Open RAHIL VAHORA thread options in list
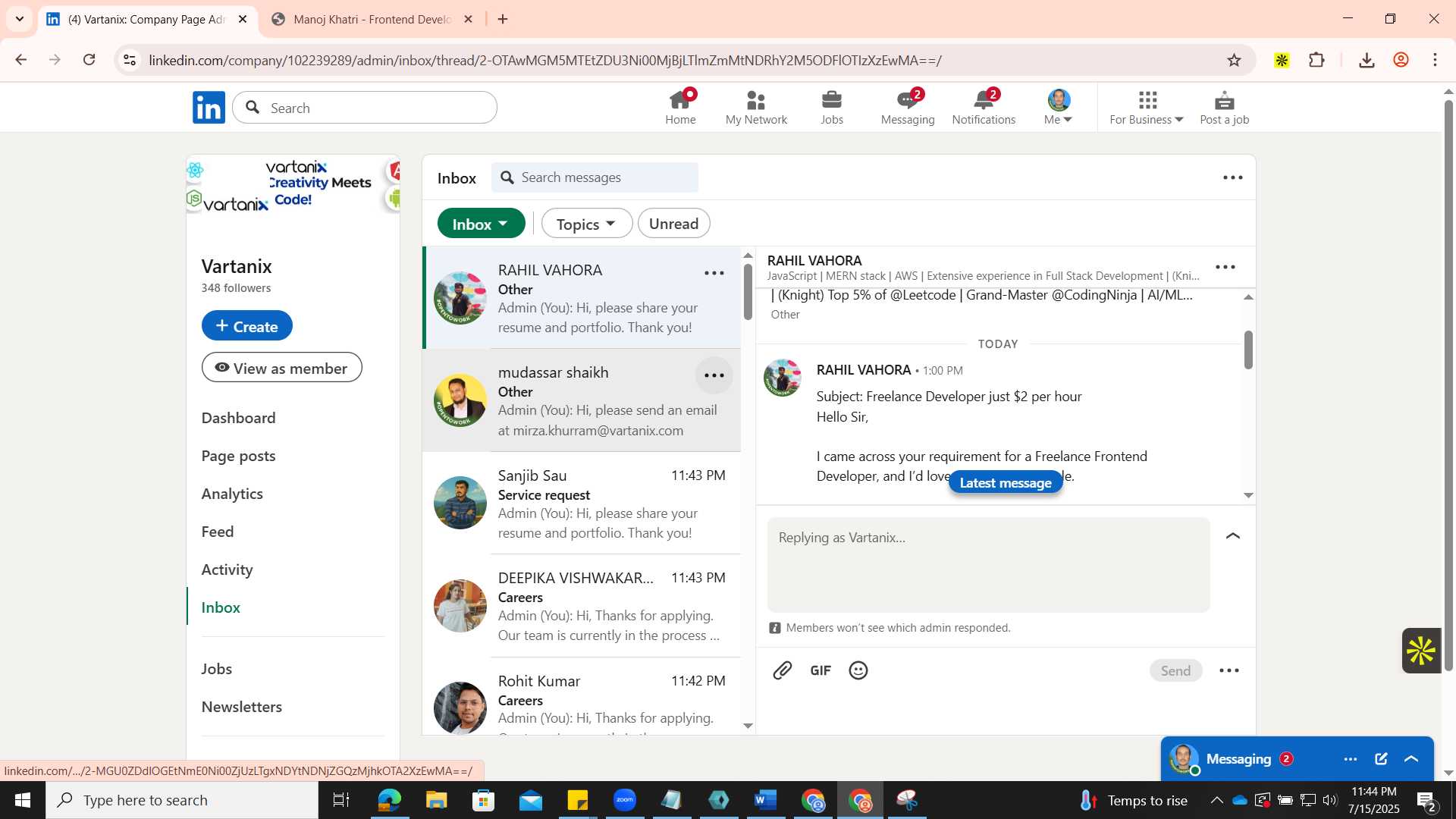1456x819 pixels. [x=714, y=273]
